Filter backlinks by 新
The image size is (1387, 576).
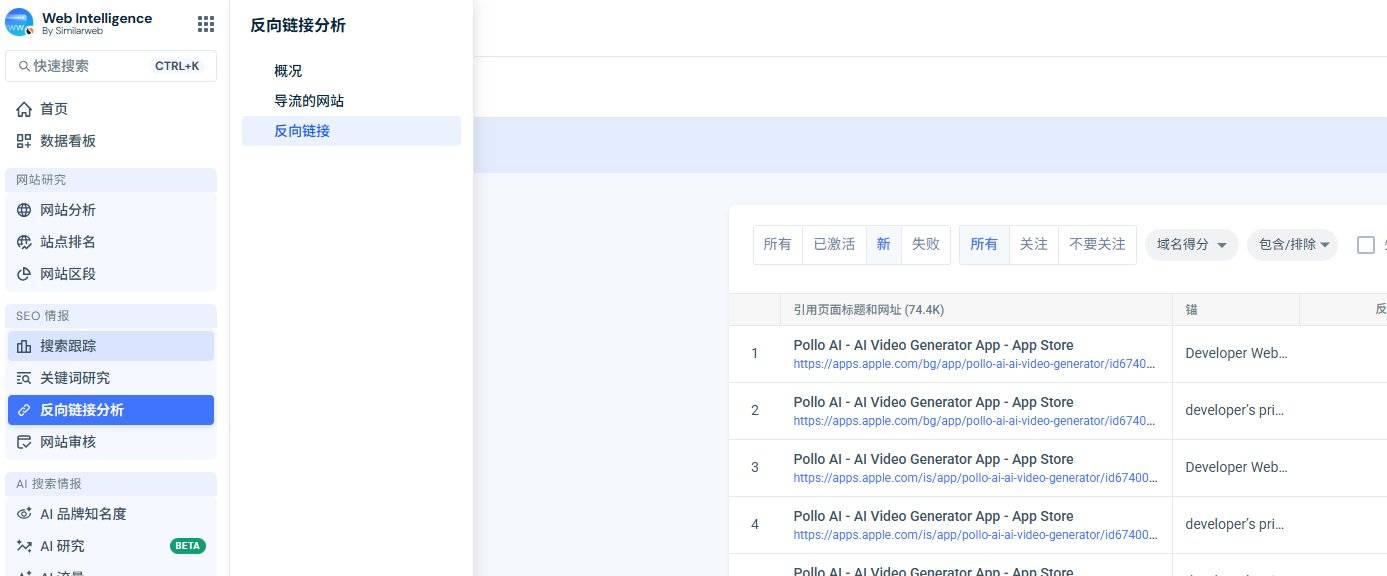pyautogui.click(x=883, y=244)
